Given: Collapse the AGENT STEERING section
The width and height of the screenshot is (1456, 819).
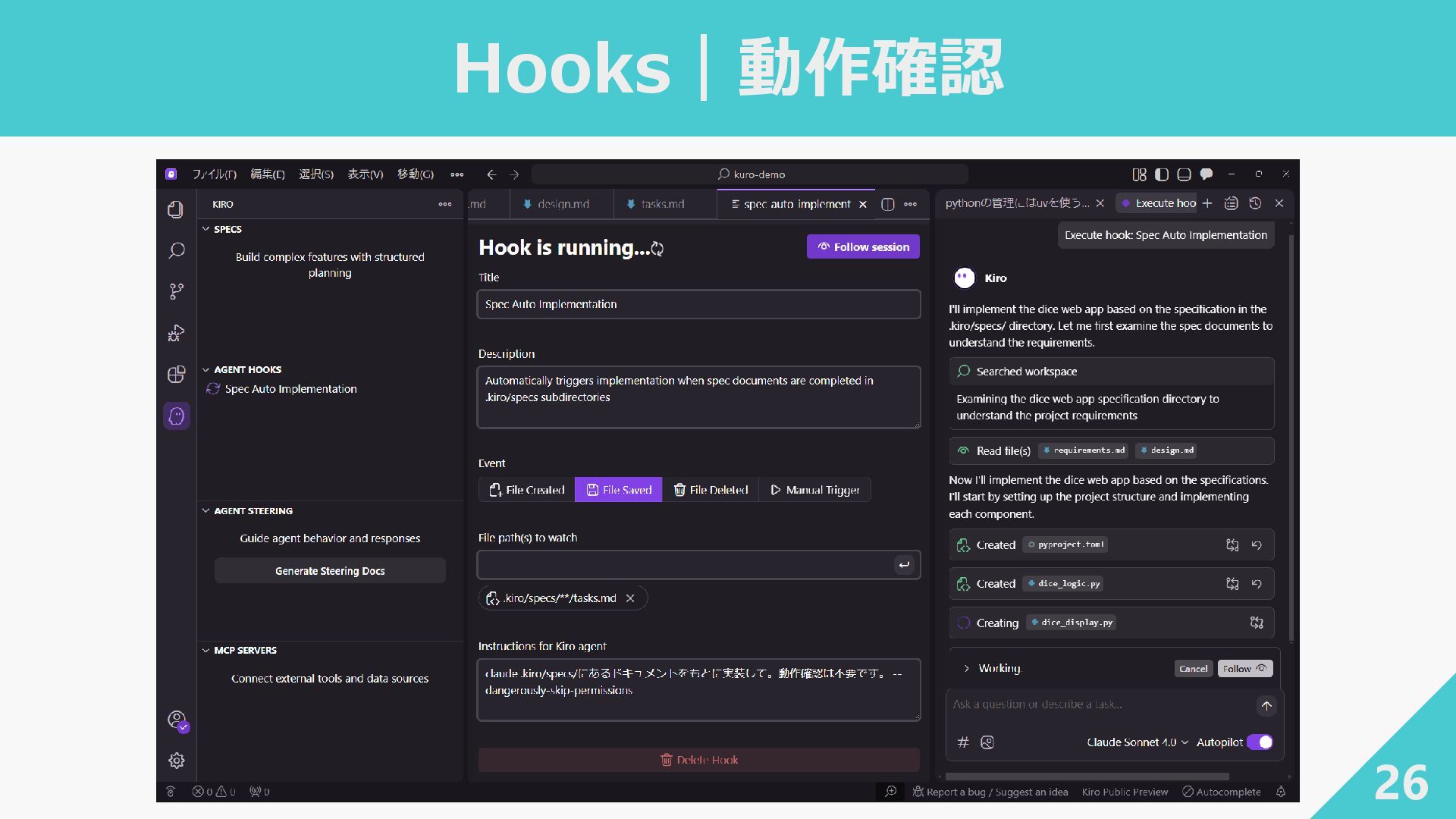Looking at the screenshot, I should tap(206, 511).
